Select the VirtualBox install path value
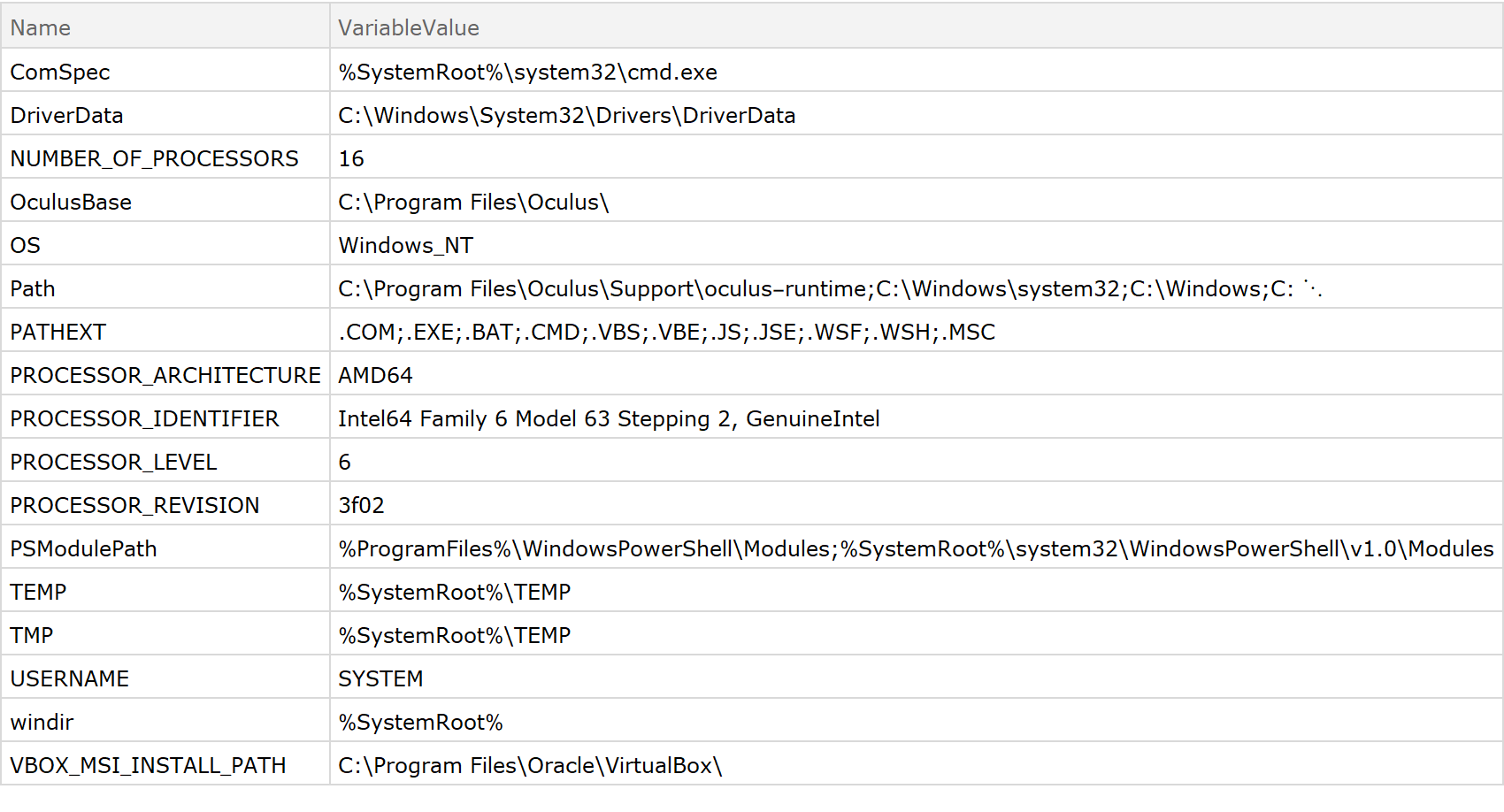This screenshot has height=812, width=1504. coord(530,765)
